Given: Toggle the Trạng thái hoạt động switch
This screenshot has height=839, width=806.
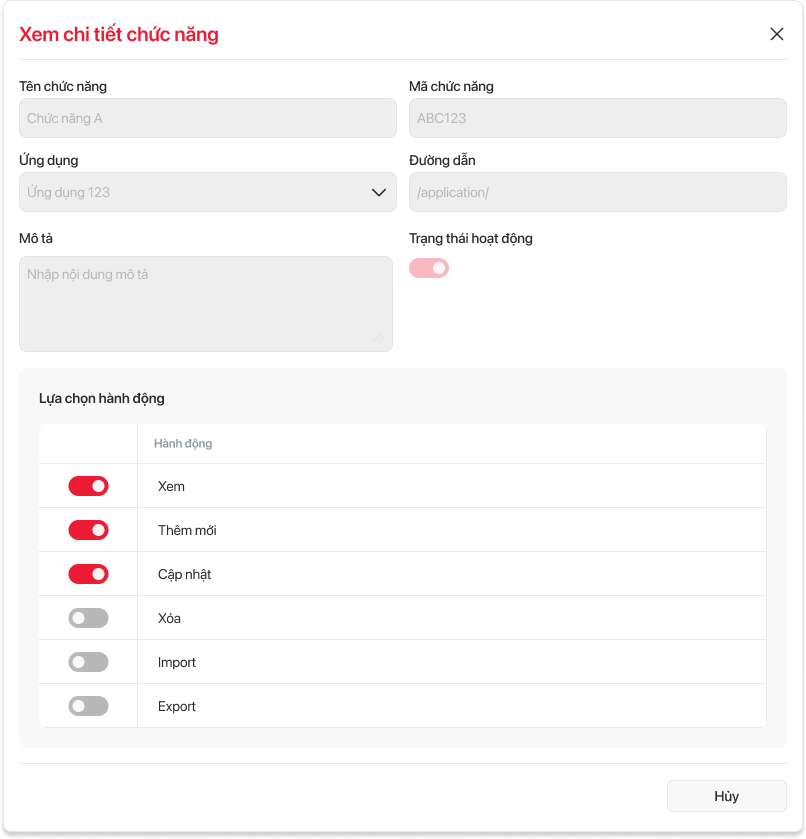Looking at the screenshot, I should 429,268.
